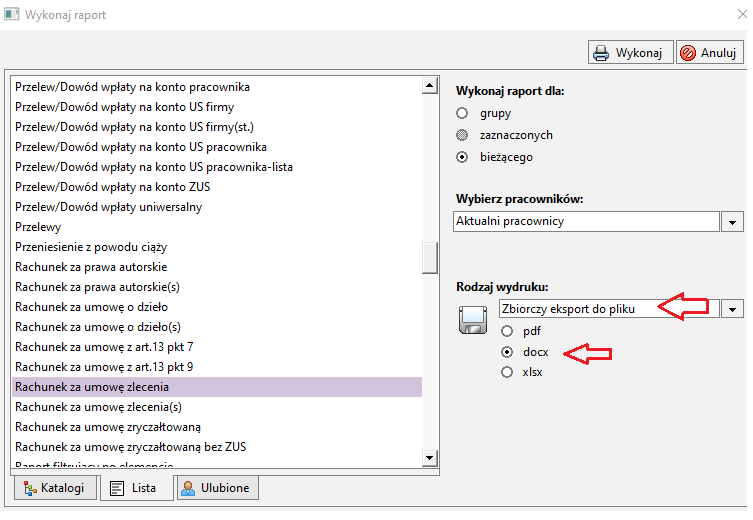Click the printer icon on Wykonaj
The image size is (753, 520).
601,53
